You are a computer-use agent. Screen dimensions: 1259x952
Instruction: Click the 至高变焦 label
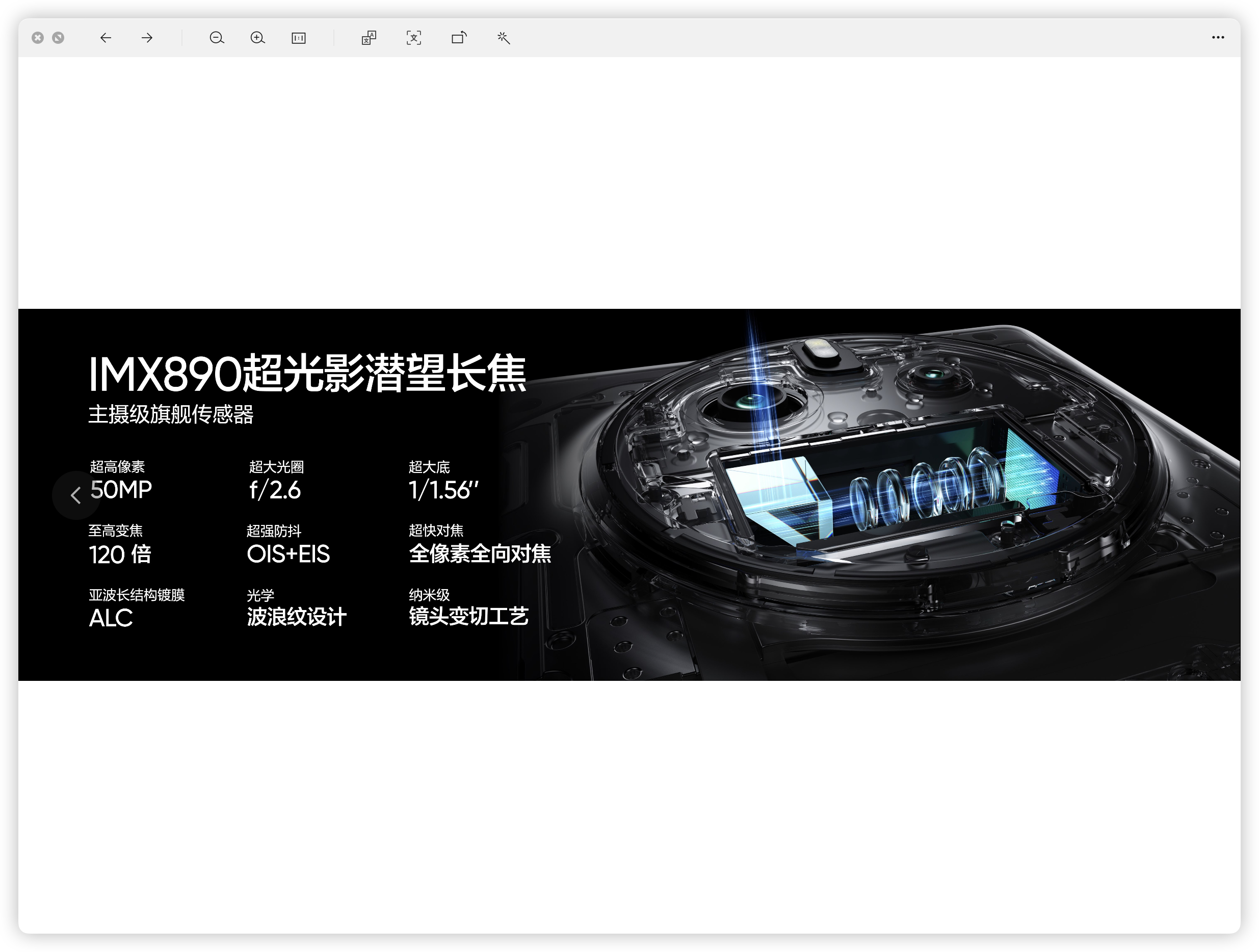pos(116,531)
